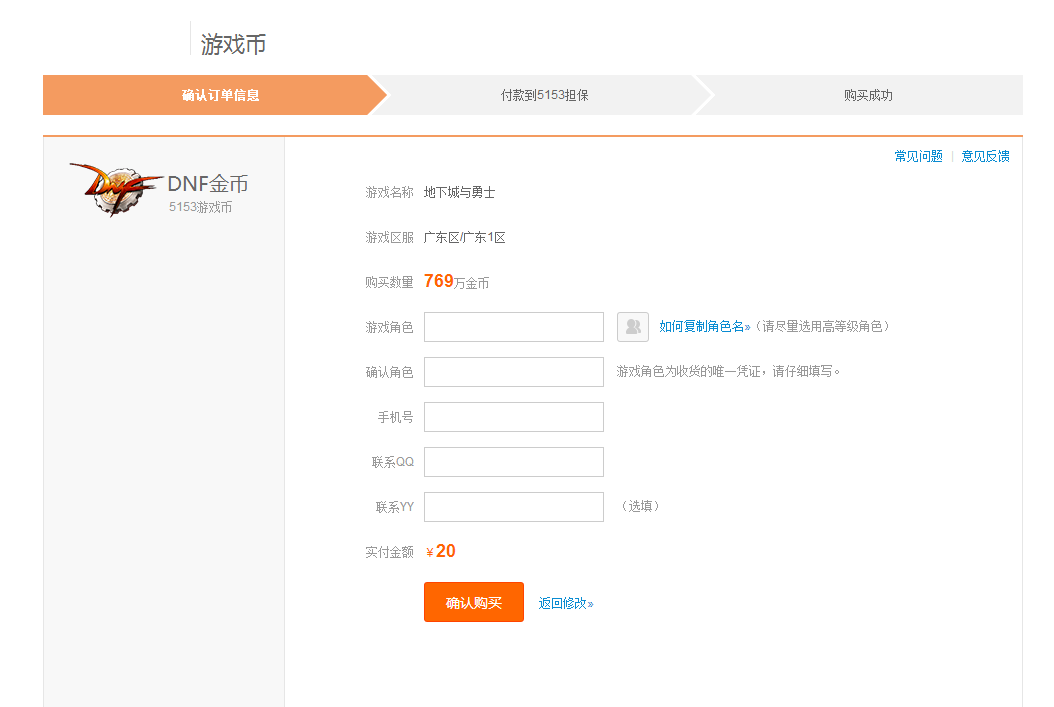Click into the 联系QQ input field
This screenshot has height=707, width=1054.
[x=513, y=461]
